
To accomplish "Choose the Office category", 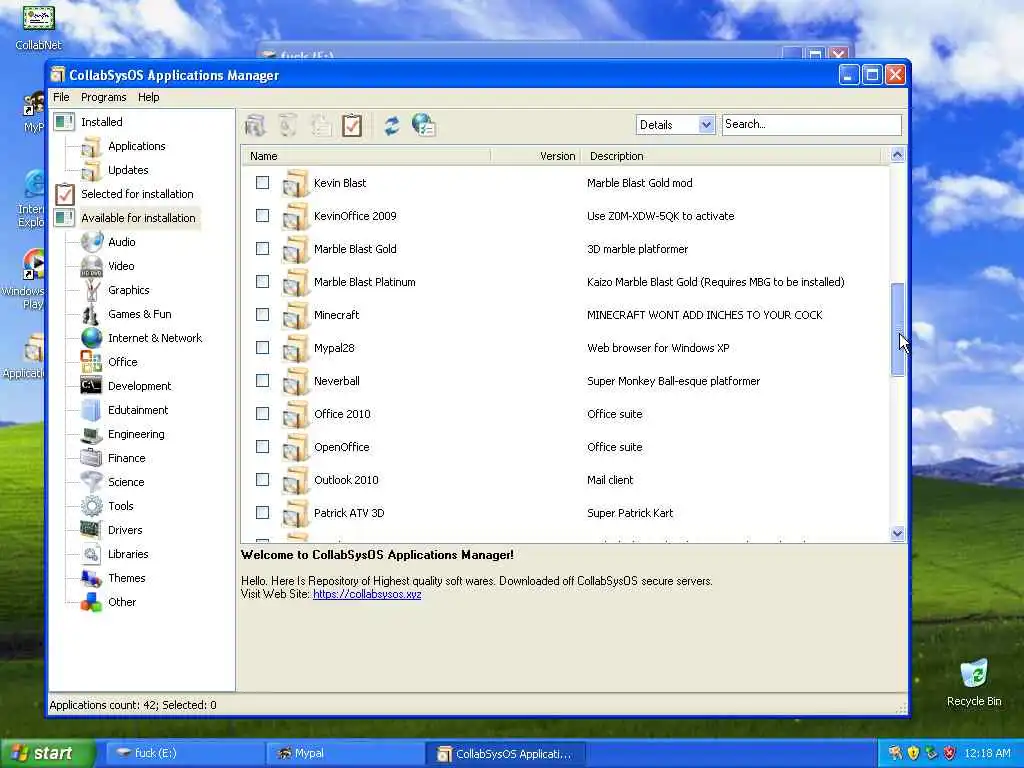I will click(123, 362).
